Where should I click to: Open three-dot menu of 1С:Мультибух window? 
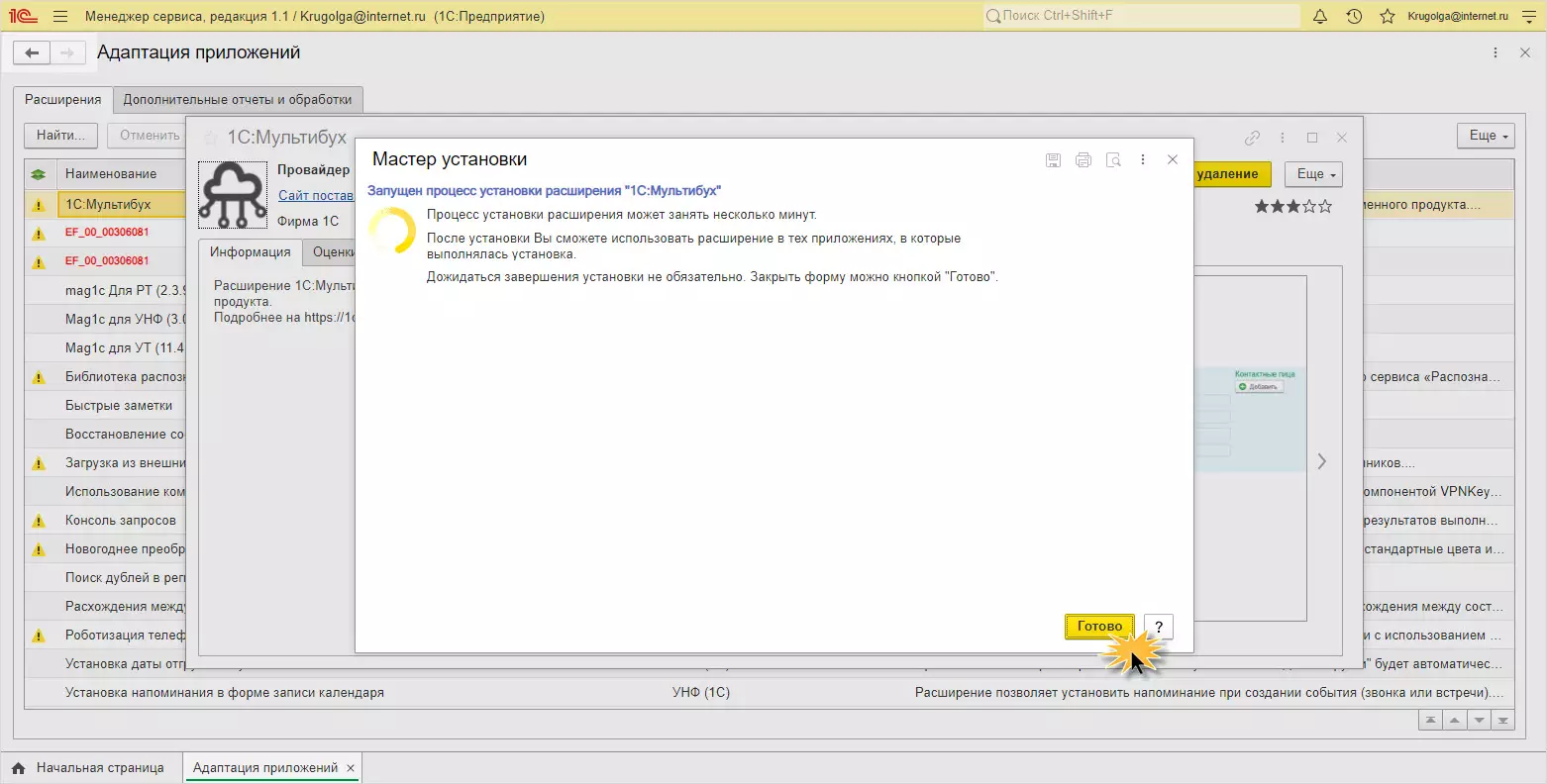point(1283,138)
